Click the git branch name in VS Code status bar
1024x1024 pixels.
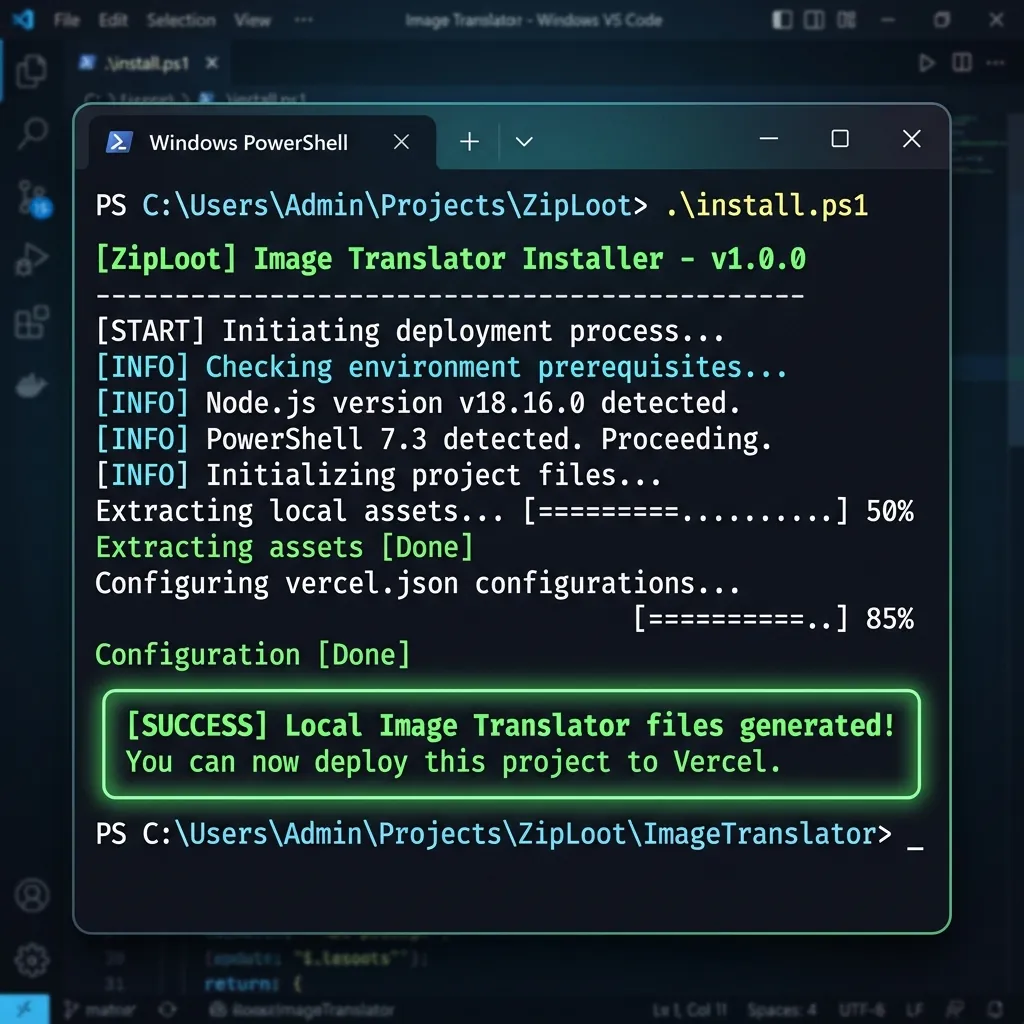(x=101, y=1010)
